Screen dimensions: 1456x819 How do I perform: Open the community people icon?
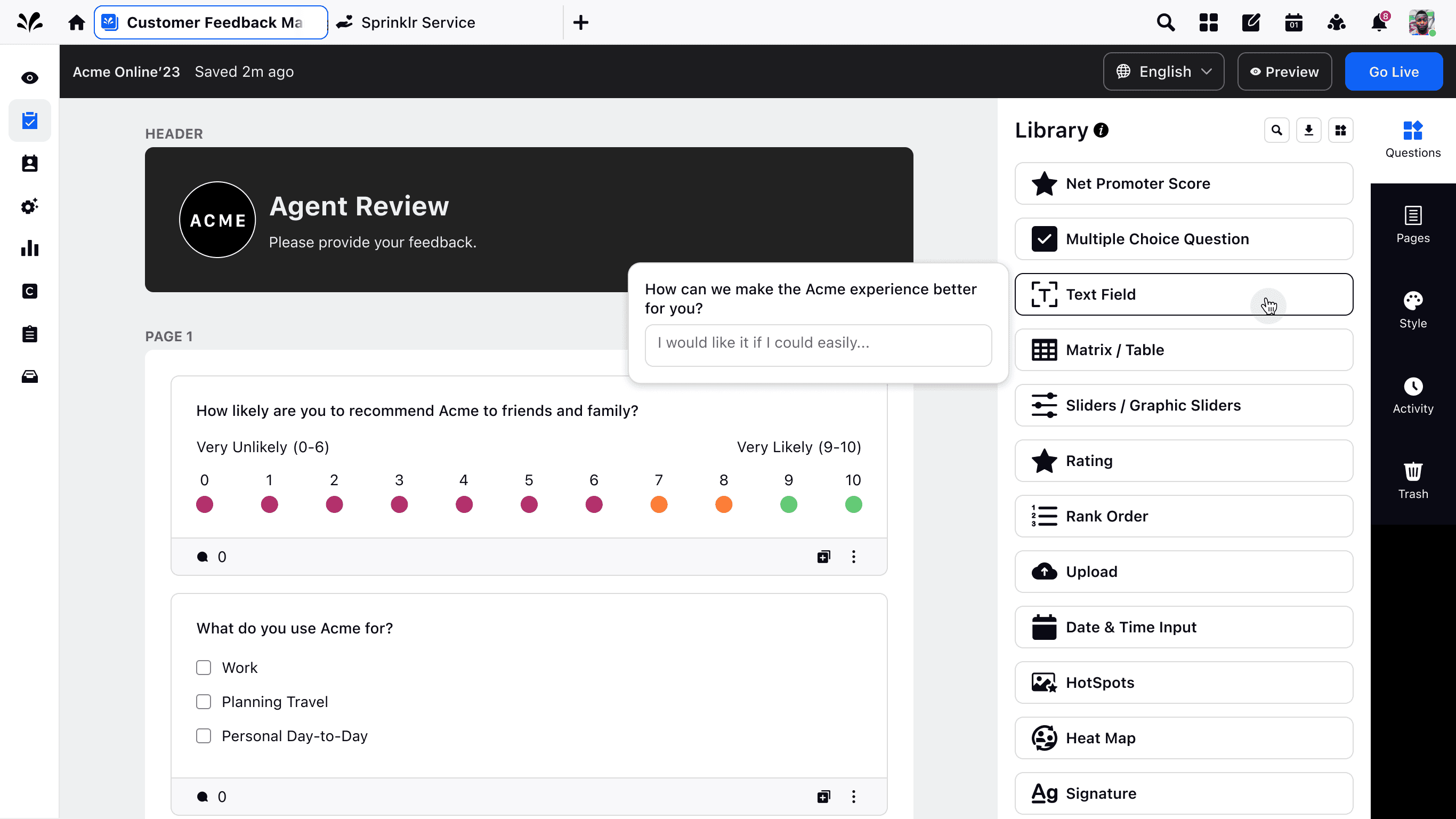(1336, 22)
